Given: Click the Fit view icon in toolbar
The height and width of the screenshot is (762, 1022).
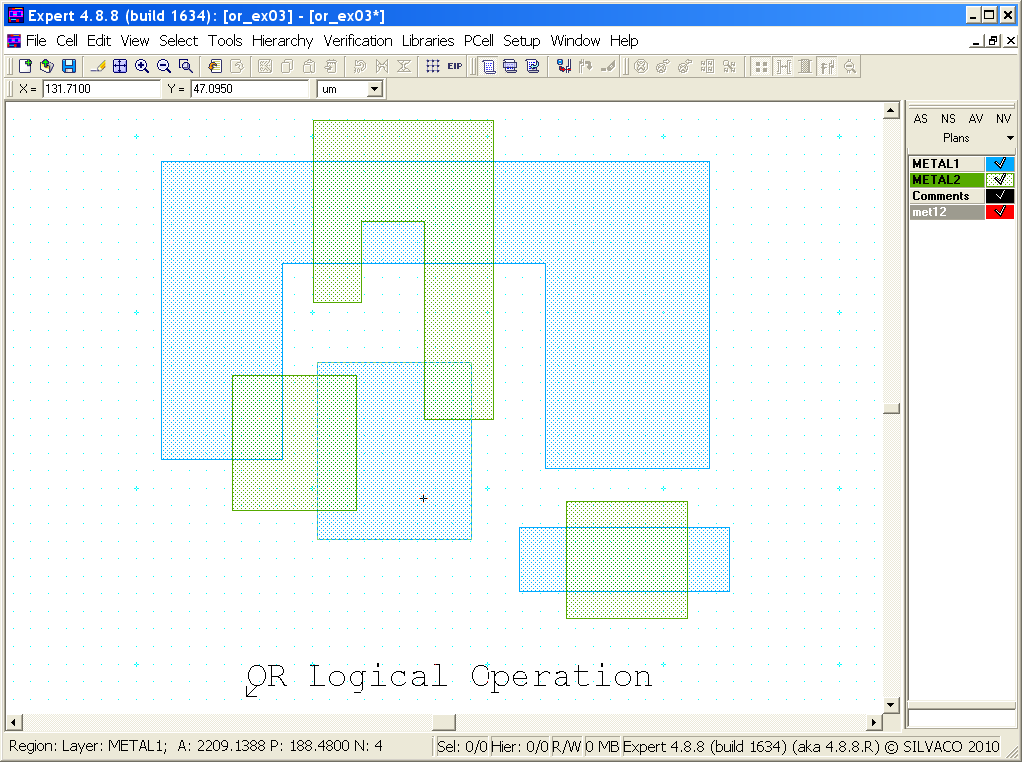Looking at the screenshot, I should (x=120, y=66).
